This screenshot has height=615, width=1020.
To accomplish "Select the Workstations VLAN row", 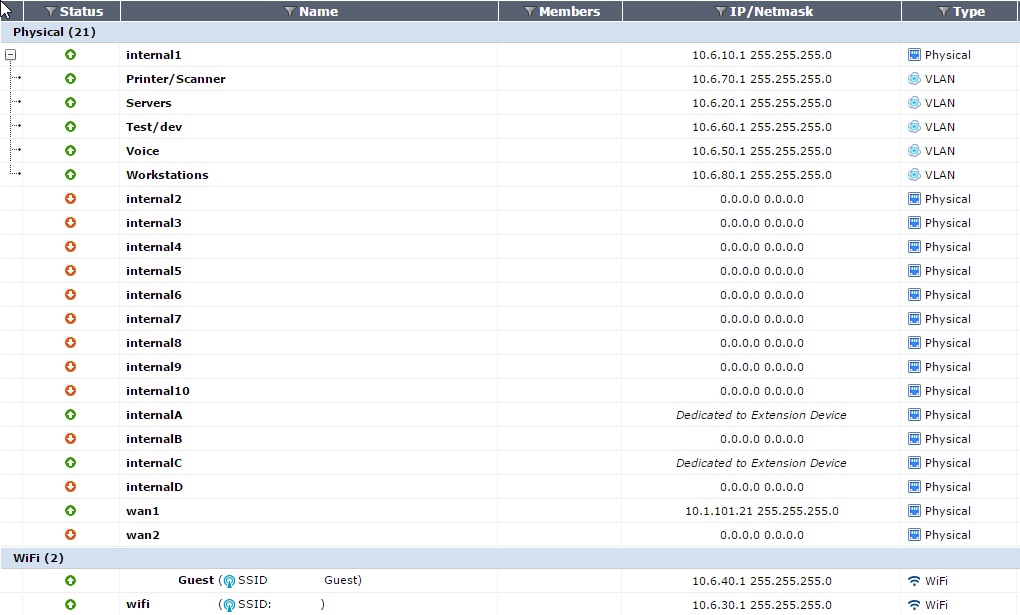I will tap(510, 175).
